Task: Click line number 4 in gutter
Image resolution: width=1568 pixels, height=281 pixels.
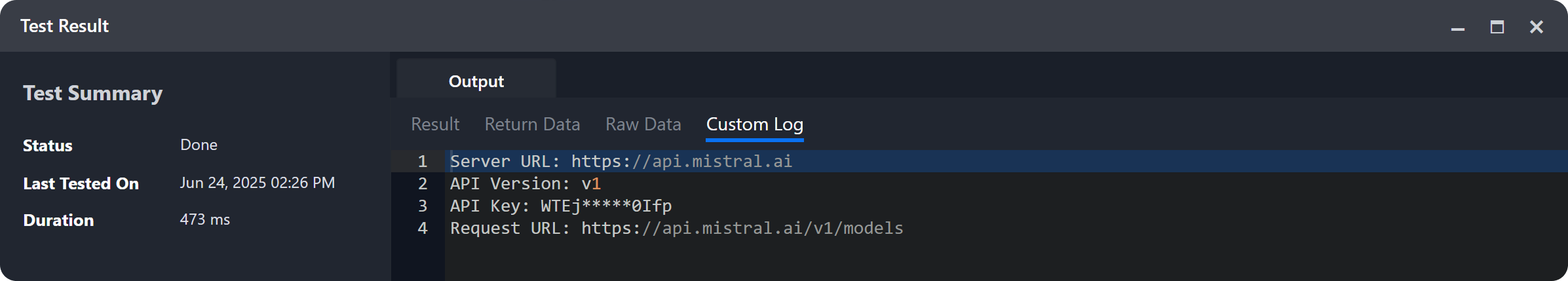Action: [423, 228]
